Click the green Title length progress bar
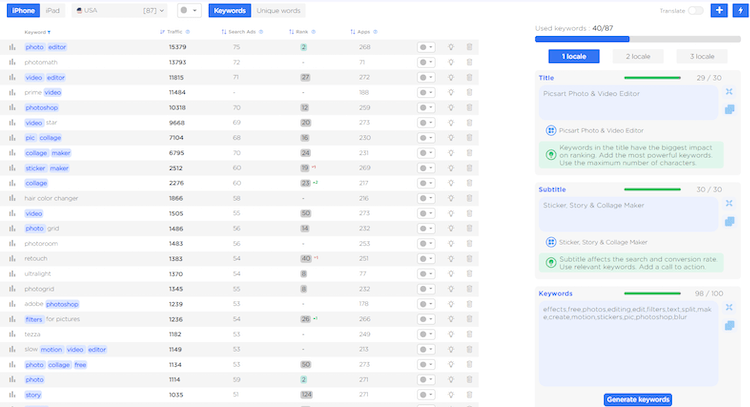This screenshot has width=750, height=407. tap(652, 78)
